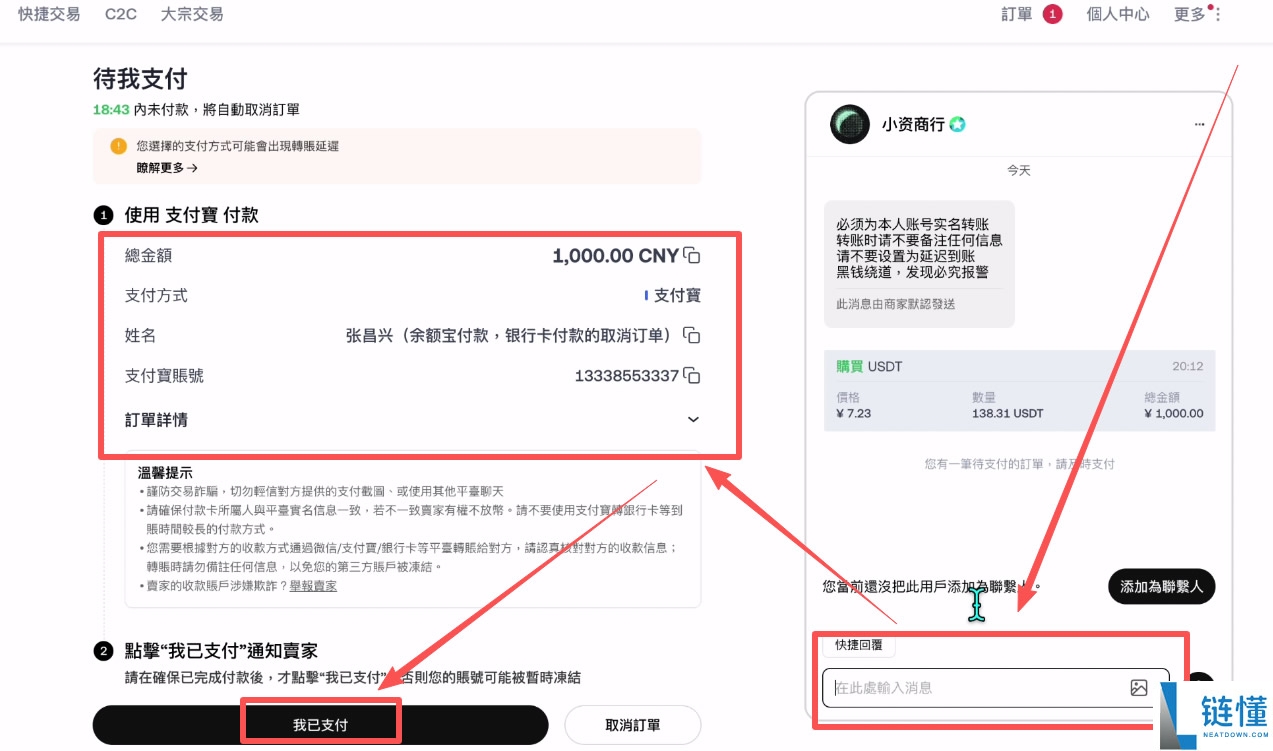This screenshot has width=1273, height=751.
Task: Click the 我已支付 button
Action: [320, 725]
